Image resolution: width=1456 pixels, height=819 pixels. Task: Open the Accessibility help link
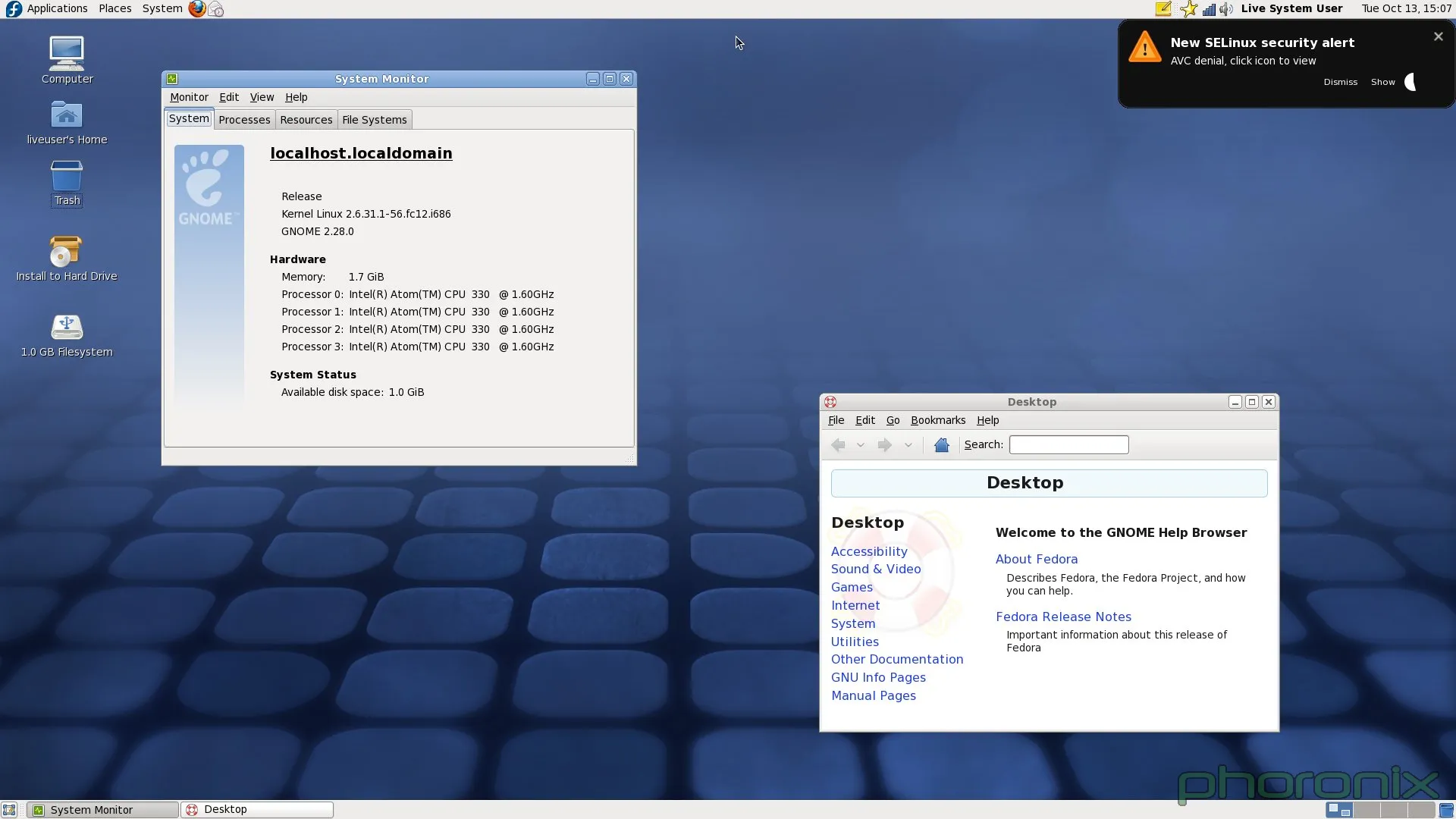tap(869, 551)
